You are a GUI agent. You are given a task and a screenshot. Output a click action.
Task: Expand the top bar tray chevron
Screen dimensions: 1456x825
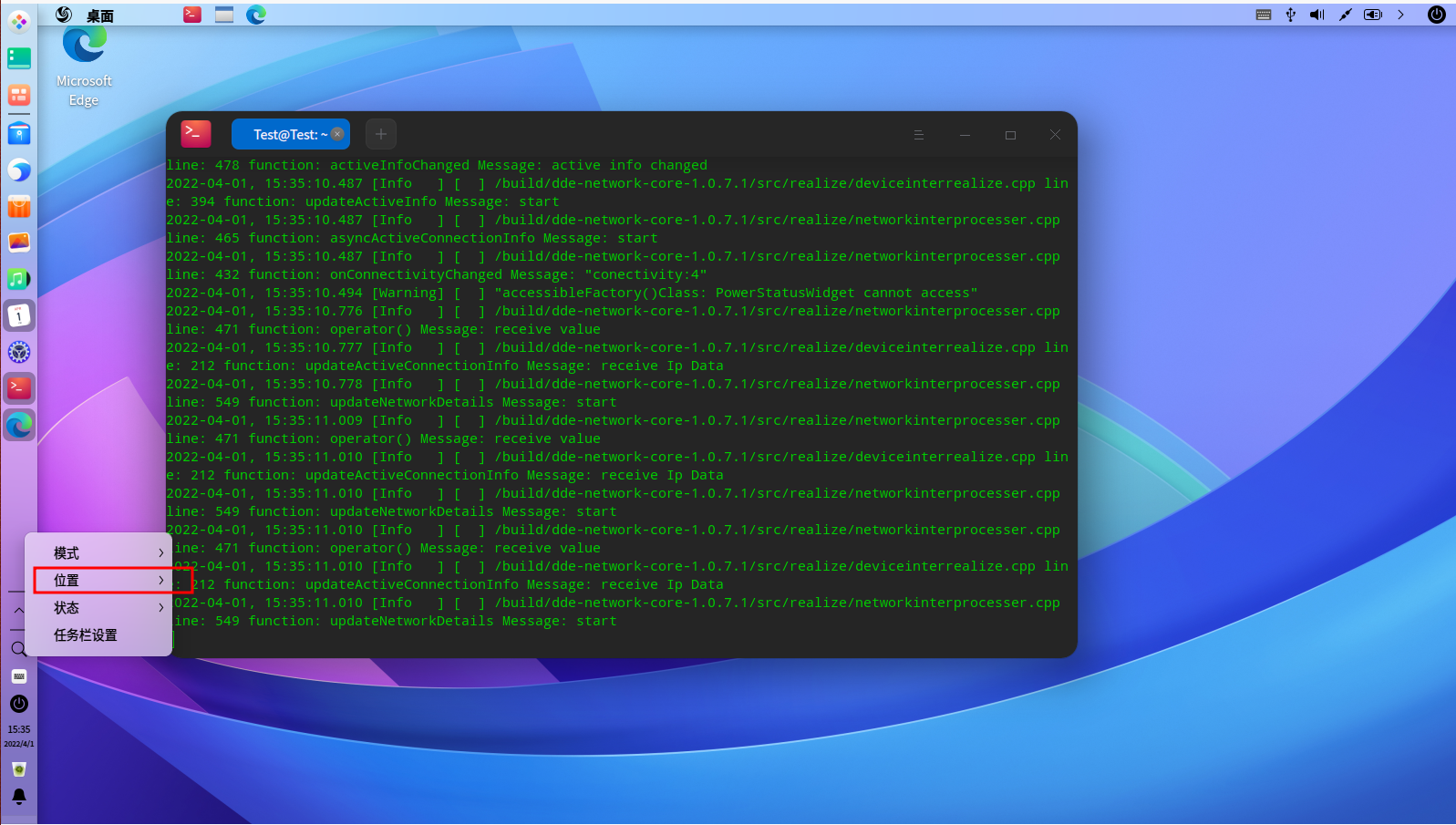1401,15
